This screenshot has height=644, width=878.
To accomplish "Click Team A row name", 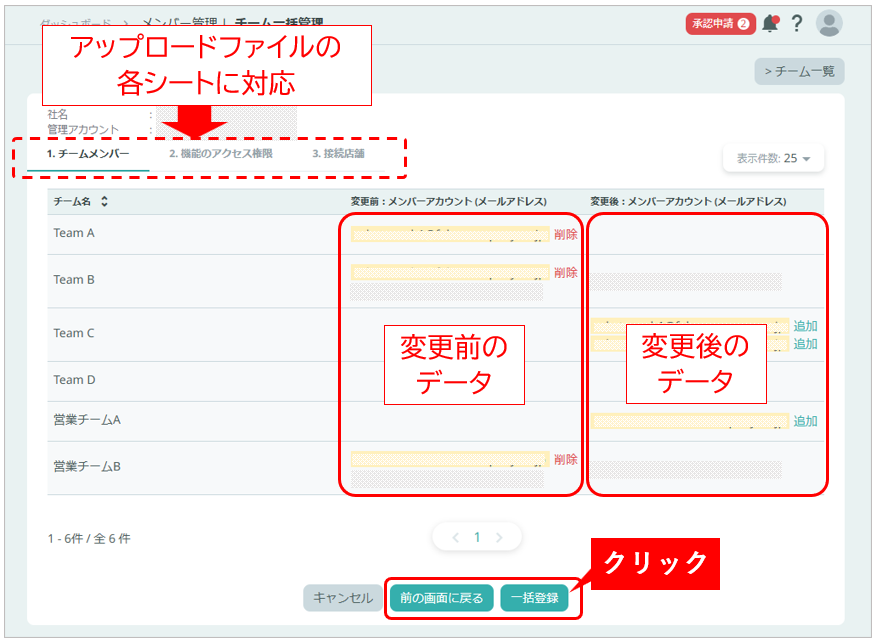I will coord(74,234).
